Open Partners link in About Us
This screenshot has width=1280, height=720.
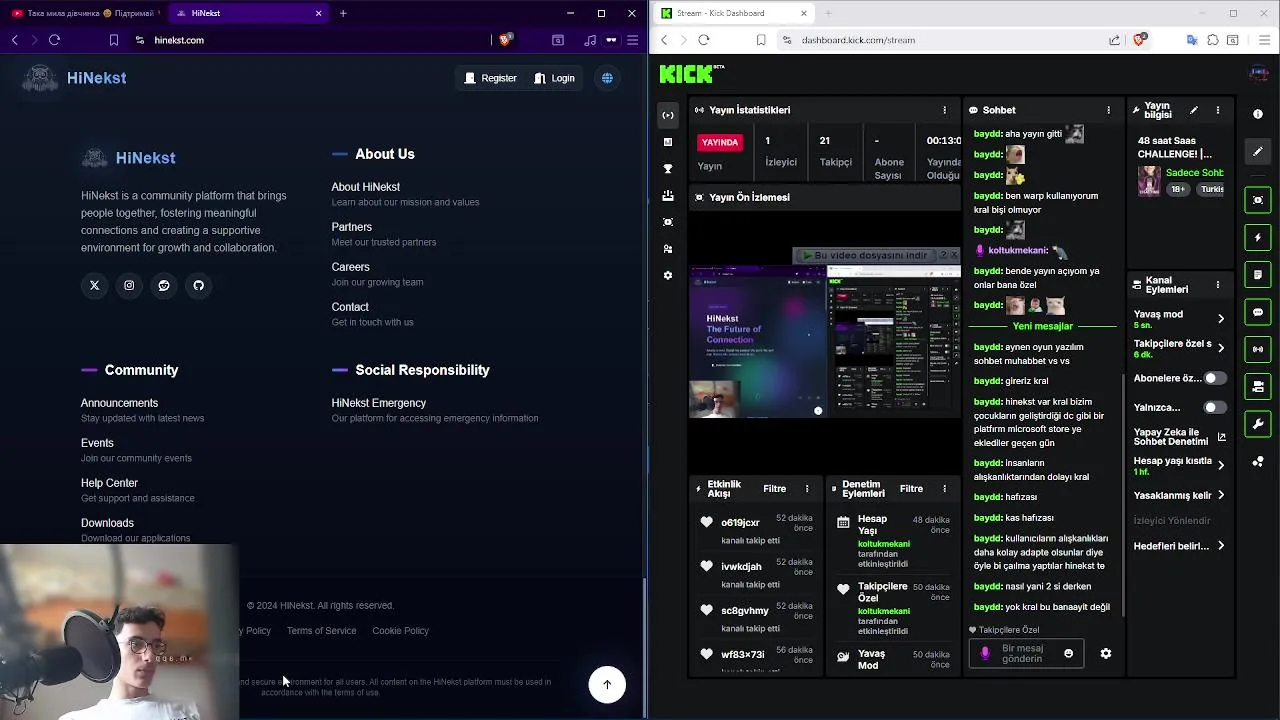[352, 227]
